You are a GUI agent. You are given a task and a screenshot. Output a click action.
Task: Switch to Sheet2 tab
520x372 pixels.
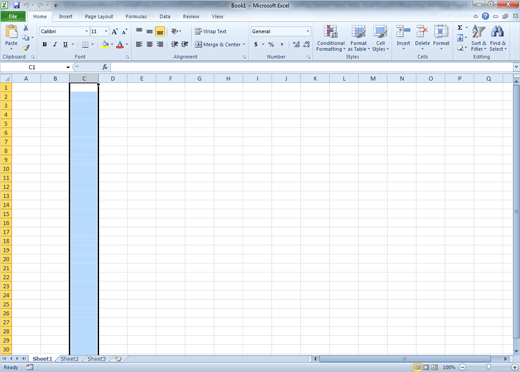coord(69,359)
